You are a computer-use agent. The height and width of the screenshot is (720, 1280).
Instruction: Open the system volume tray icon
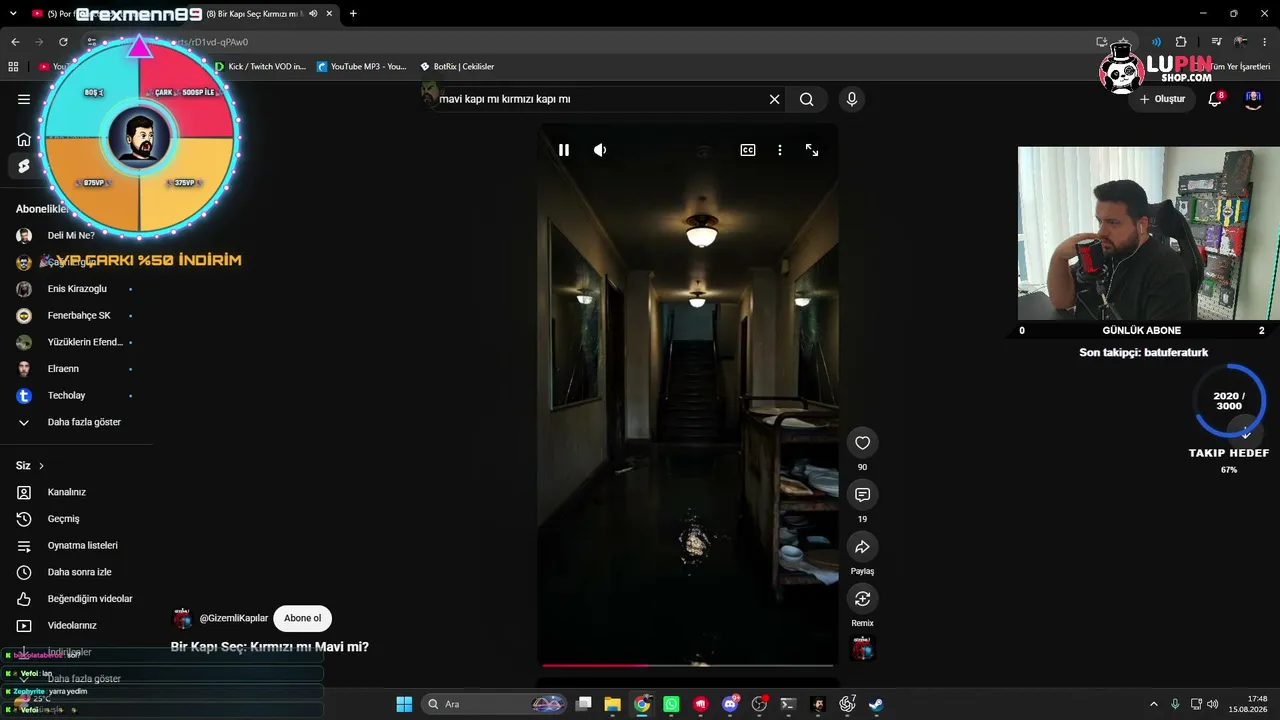(1212, 704)
